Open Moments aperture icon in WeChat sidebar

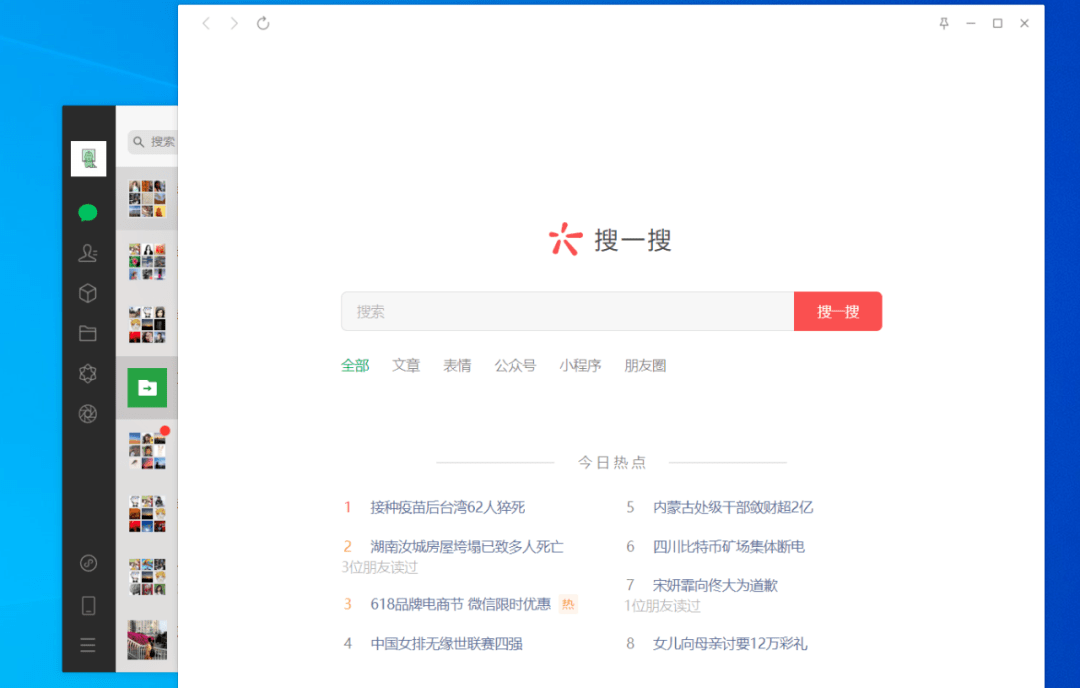[x=87, y=413]
